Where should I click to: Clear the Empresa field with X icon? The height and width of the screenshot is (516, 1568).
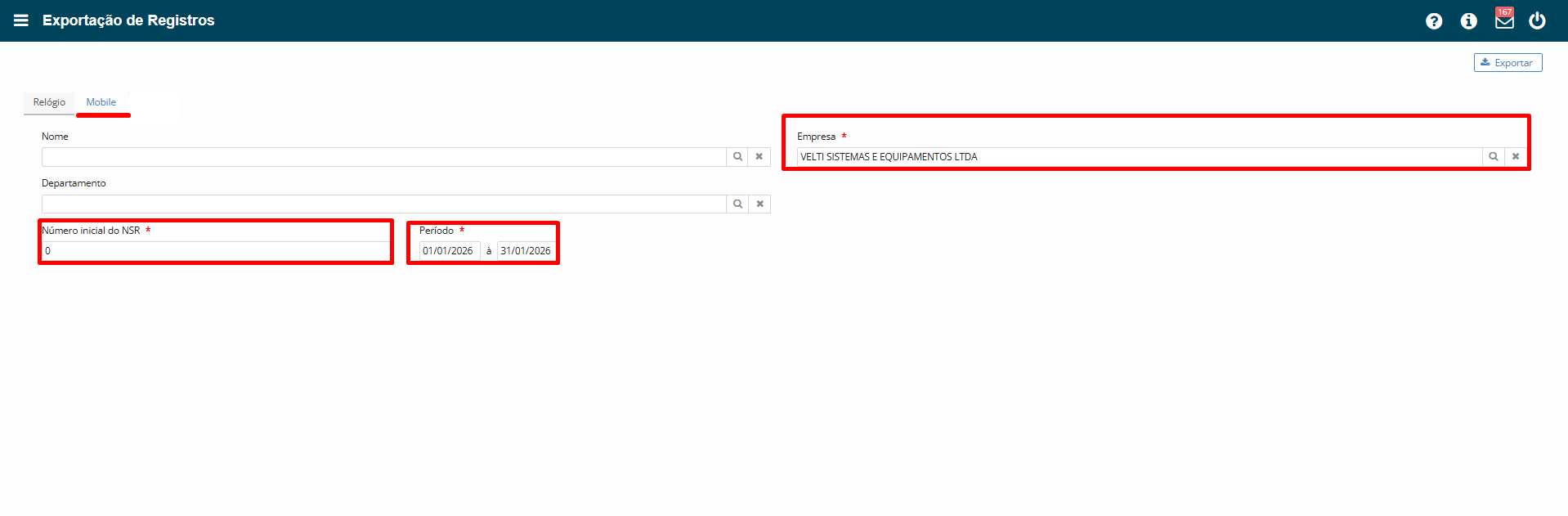1516,157
